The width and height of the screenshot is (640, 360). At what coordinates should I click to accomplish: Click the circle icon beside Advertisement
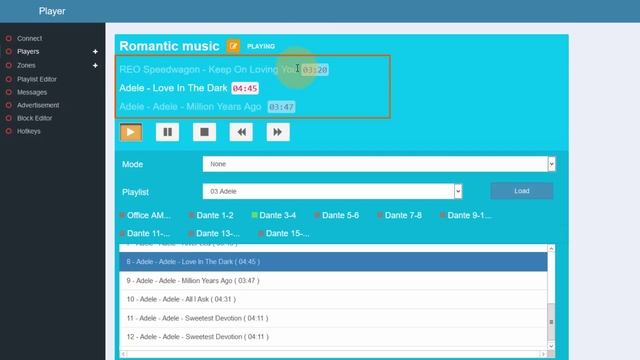click(x=9, y=105)
